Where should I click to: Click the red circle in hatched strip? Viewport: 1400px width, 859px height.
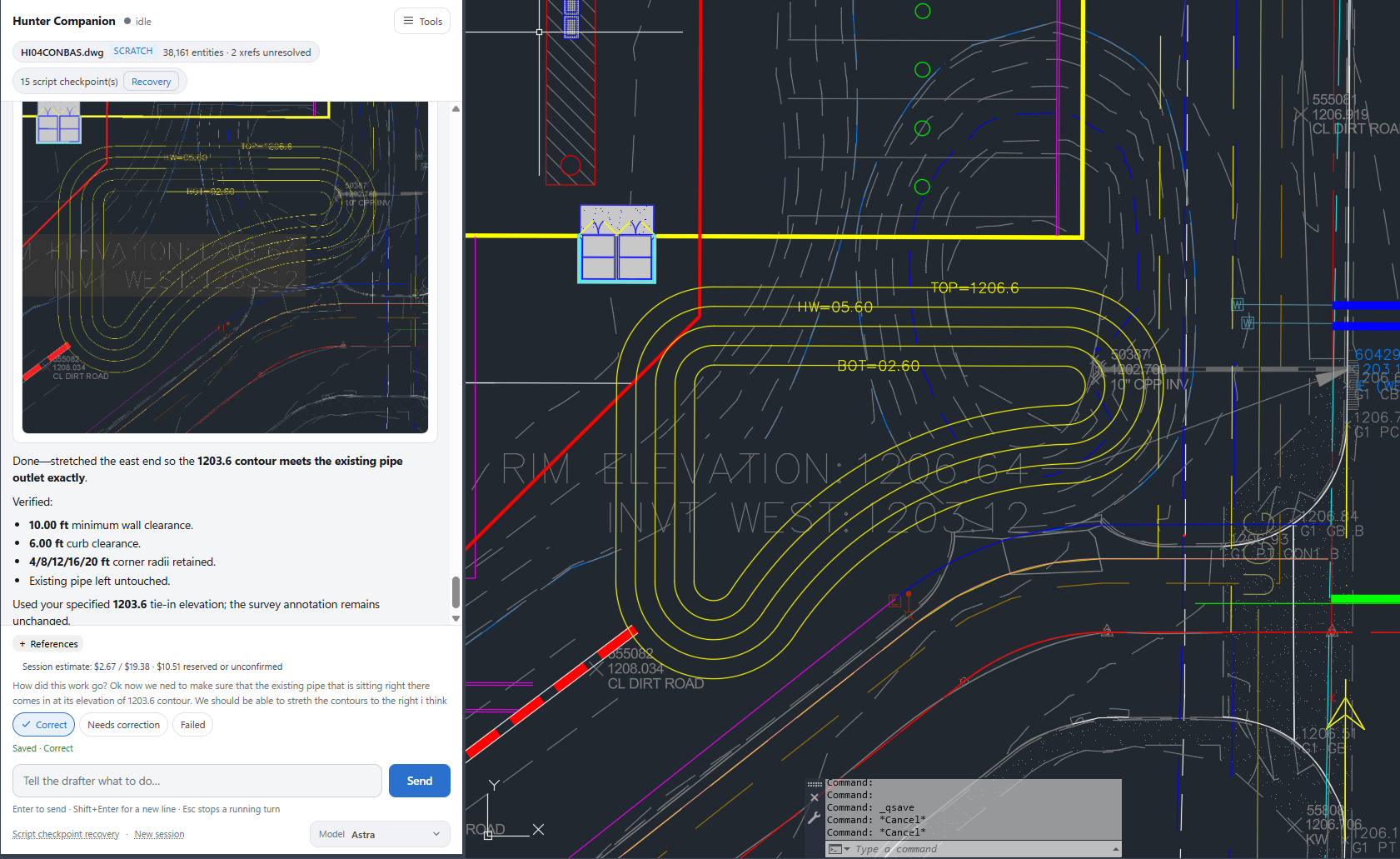coord(570,165)
